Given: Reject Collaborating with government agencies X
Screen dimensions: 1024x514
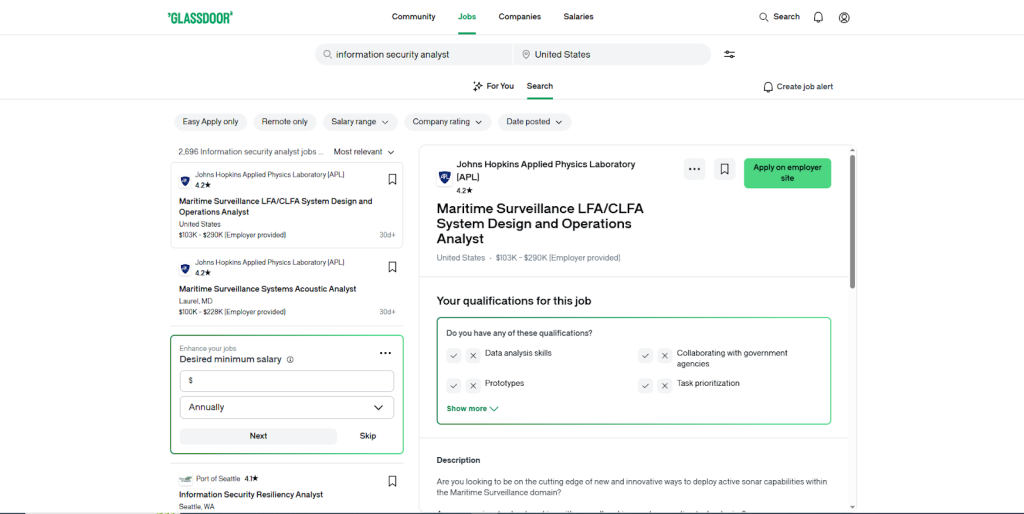Looking at the screenshot, I should tap(665, 356).
